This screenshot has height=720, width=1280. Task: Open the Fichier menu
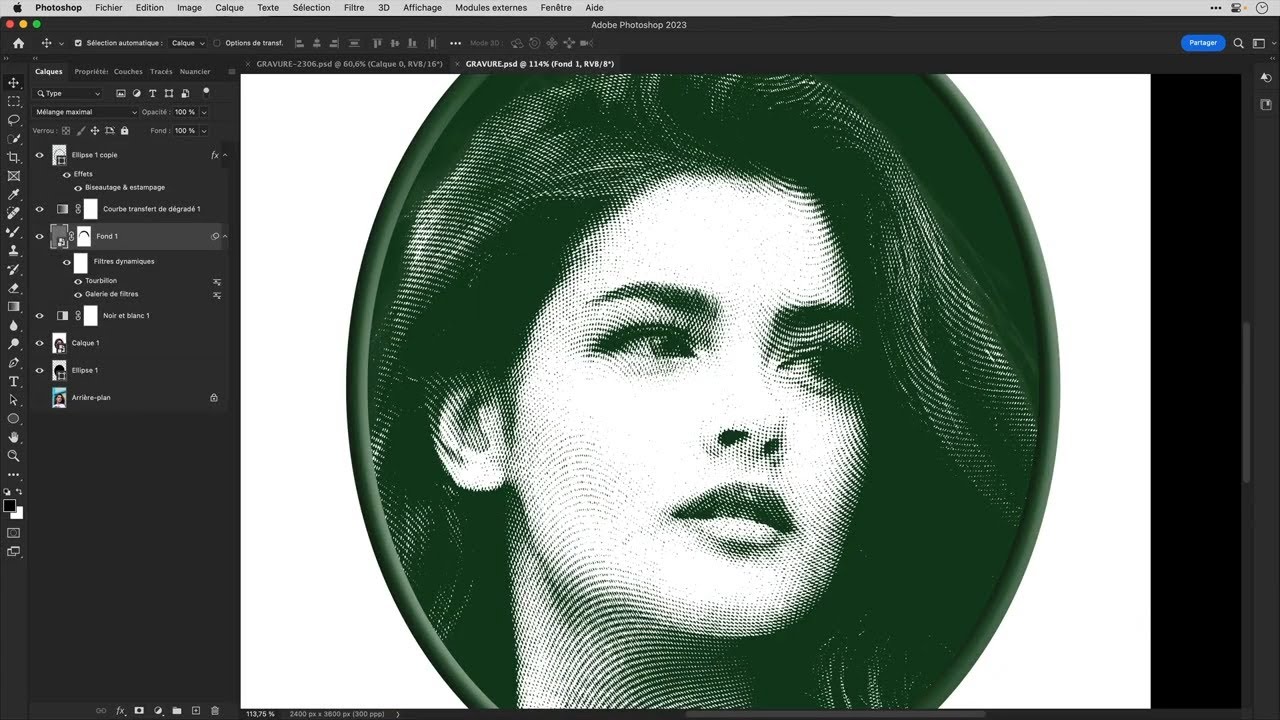pyautogui.click(x=109, y=7)
